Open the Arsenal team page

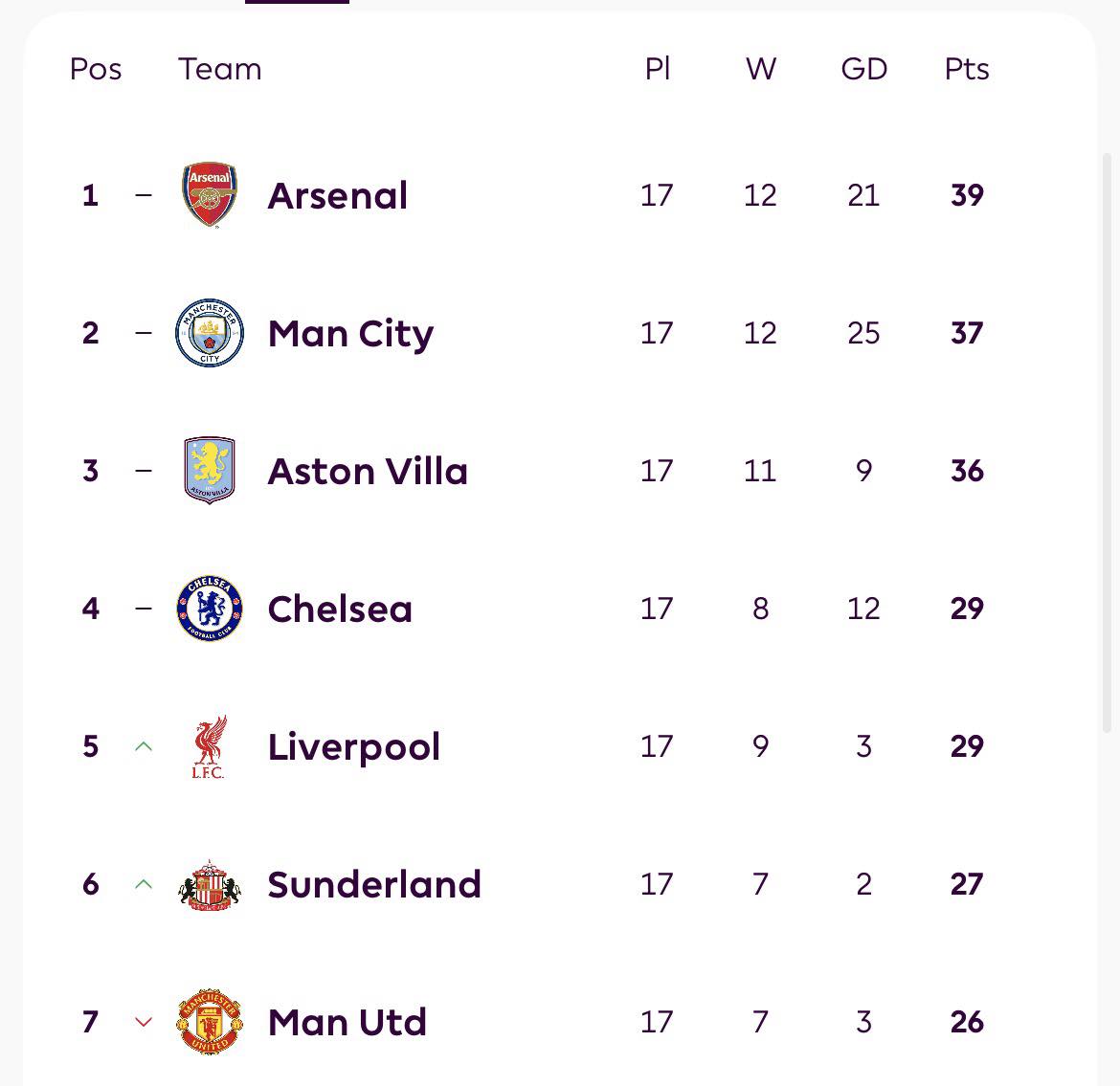[338, 195]
